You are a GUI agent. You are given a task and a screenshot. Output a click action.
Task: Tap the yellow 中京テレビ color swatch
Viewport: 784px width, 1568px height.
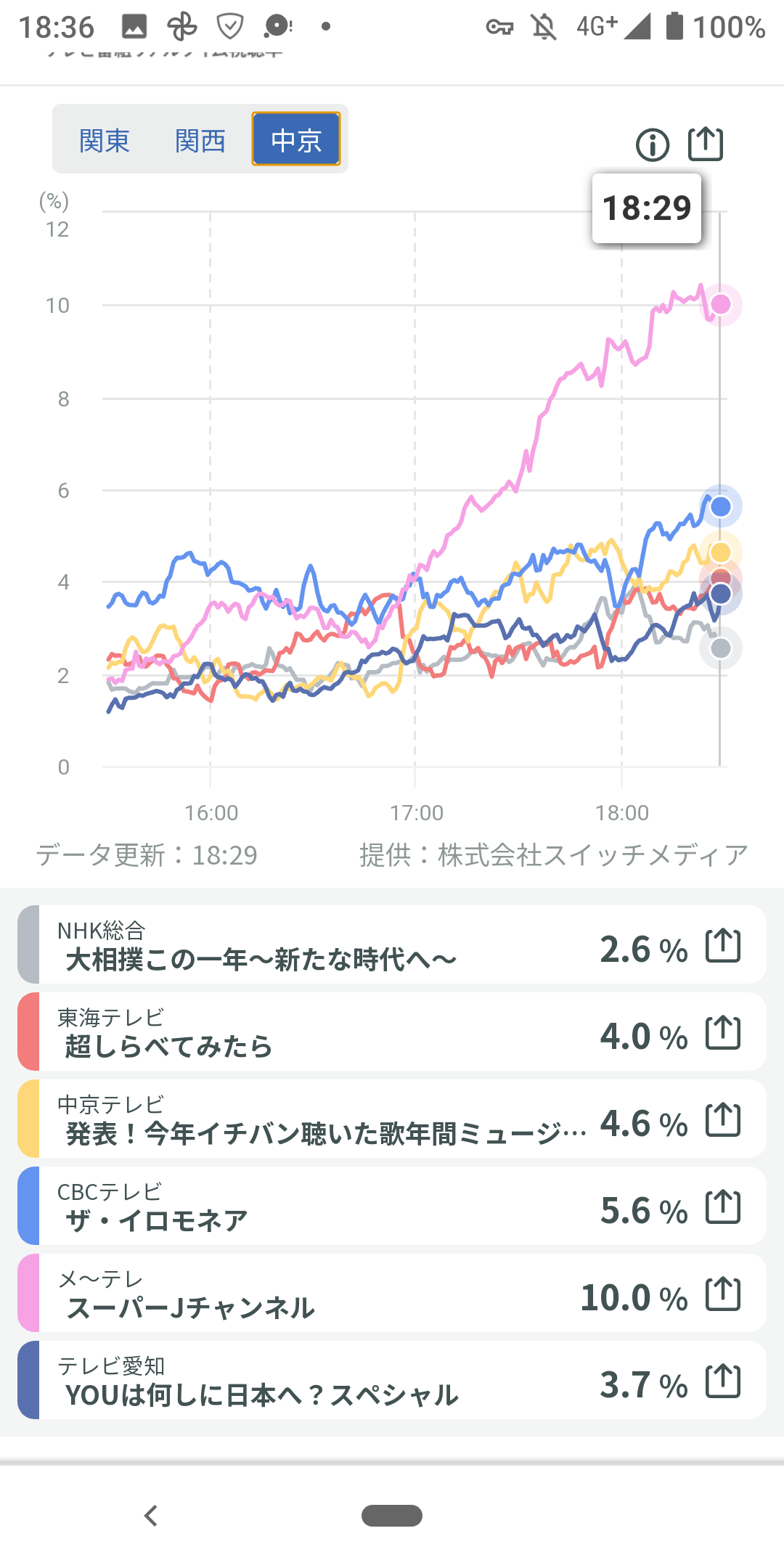click(28, 1119)
